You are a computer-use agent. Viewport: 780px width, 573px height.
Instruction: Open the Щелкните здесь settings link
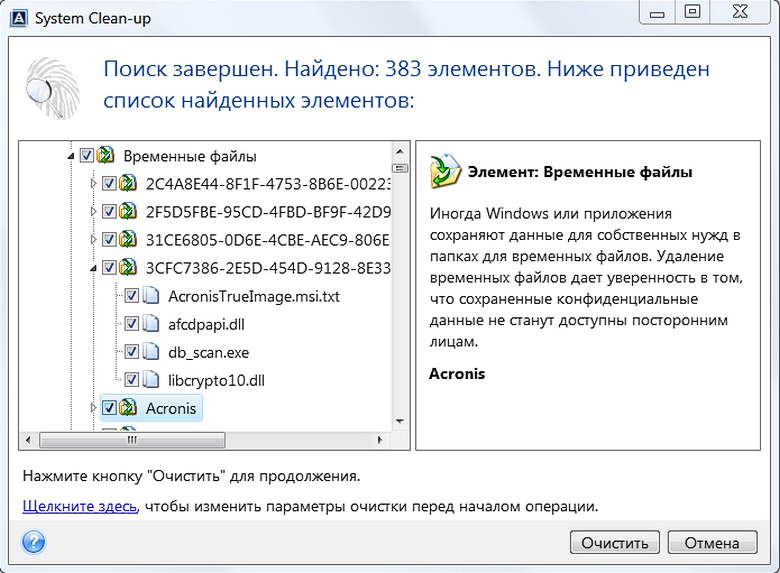[79, 506]
